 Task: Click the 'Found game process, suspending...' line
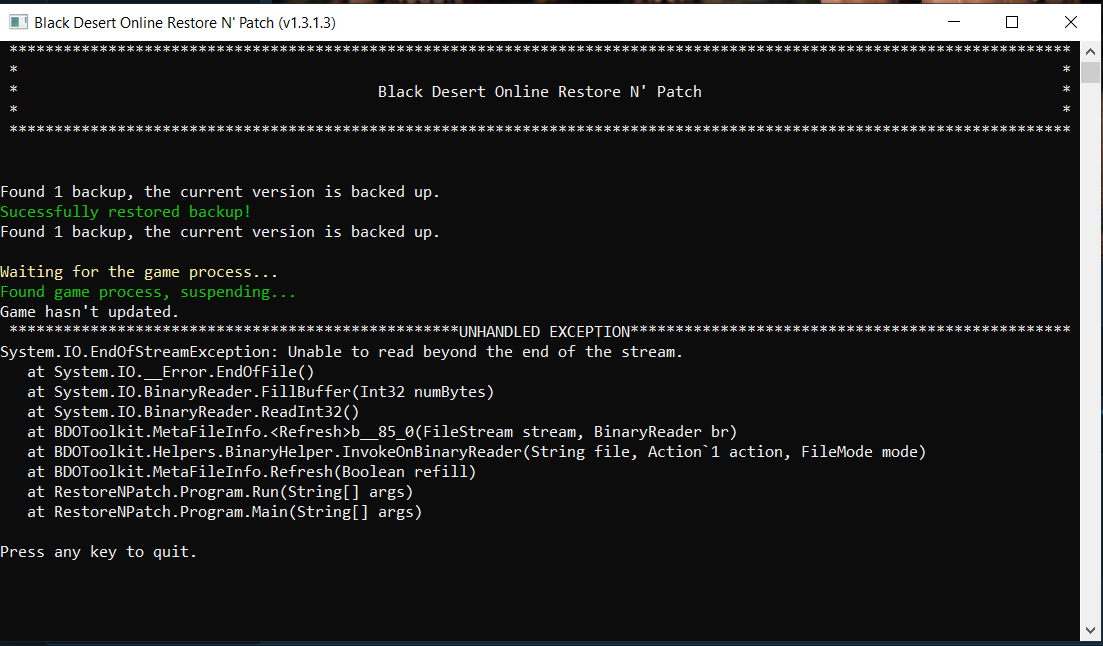pyautogui.click(x=148, y=292)
